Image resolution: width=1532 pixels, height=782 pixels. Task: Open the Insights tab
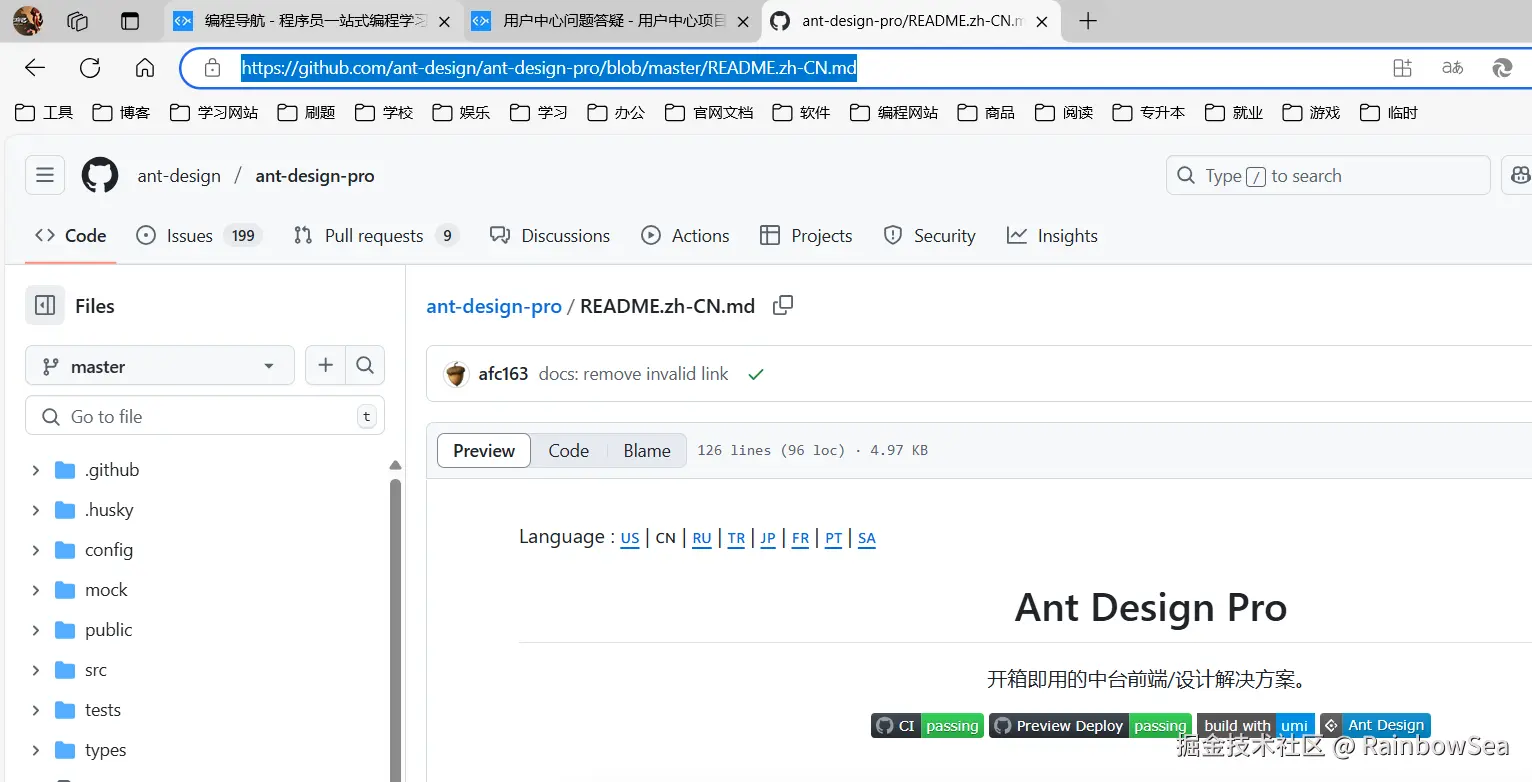[1052, 236]
